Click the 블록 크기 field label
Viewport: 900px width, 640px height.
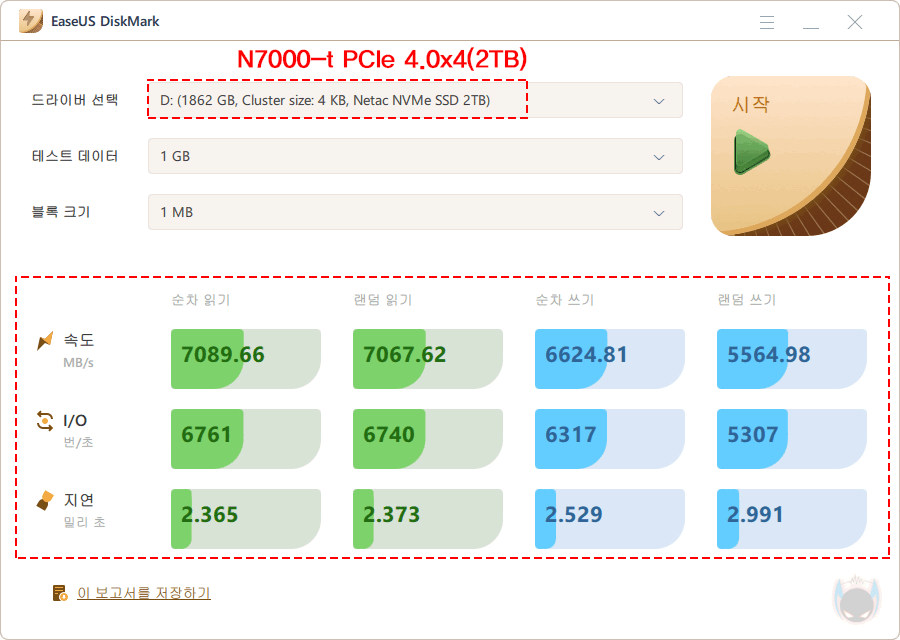coord(61,212)
